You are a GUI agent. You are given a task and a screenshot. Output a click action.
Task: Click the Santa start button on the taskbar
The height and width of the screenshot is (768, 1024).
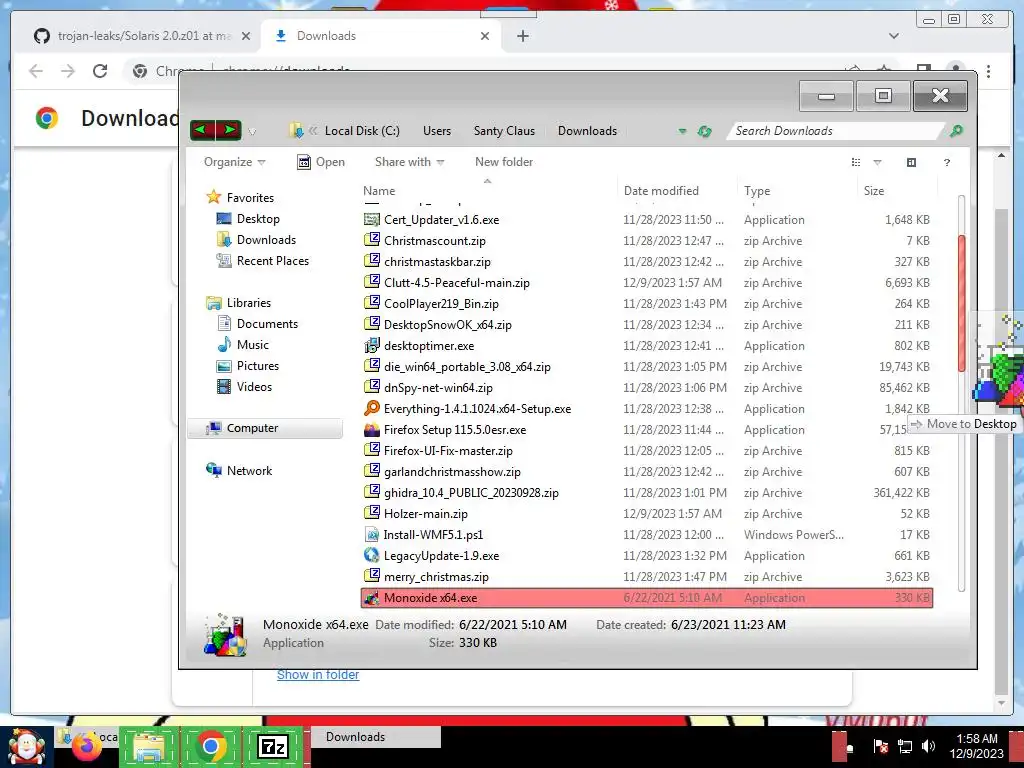pos(26,747)
